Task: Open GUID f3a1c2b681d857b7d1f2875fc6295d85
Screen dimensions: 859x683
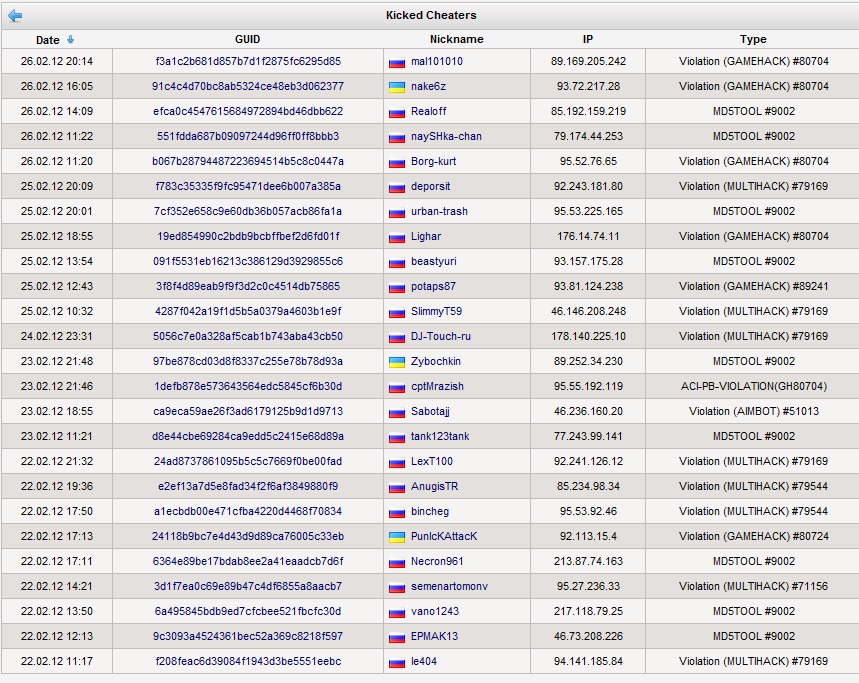Action: point(248,61)
